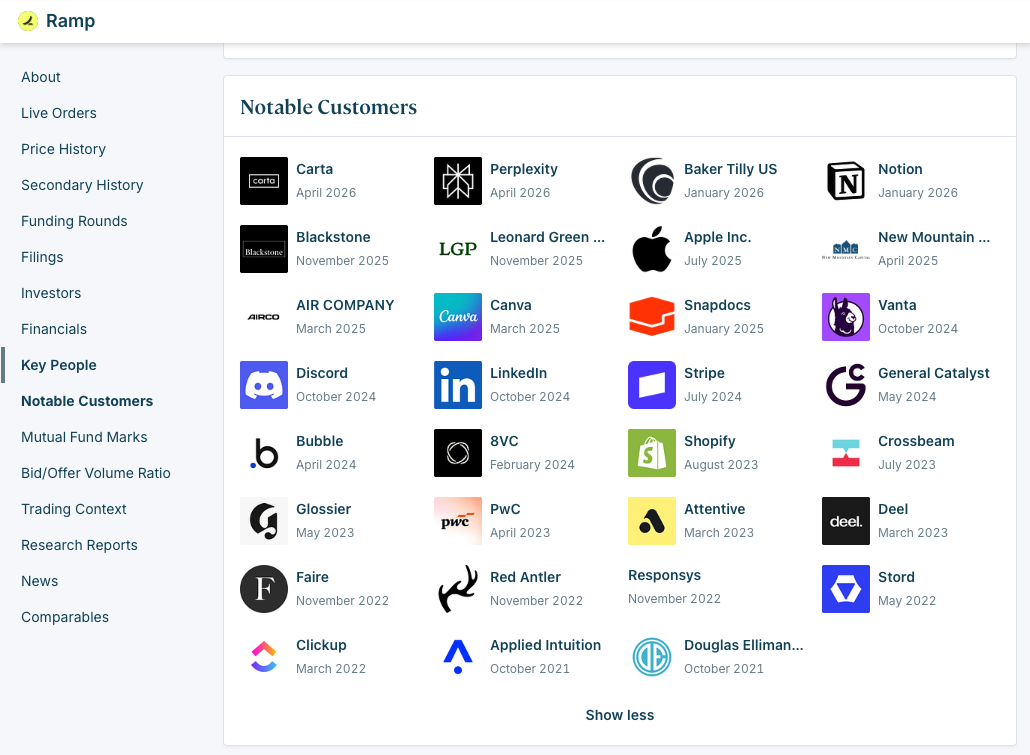Click the Notion logo icon
This screenshot has height=755, width=1030.
tap(846, 181)
